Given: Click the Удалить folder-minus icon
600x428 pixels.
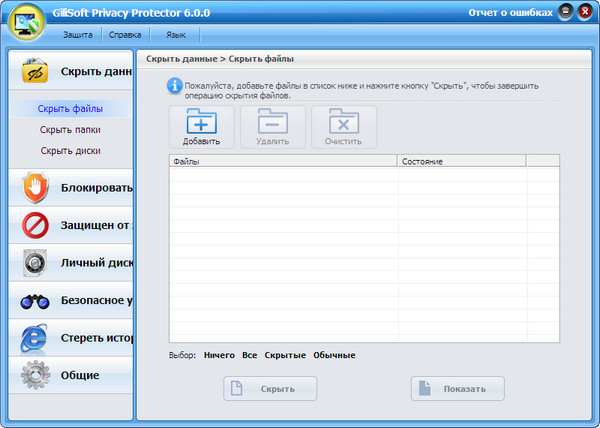Looking at the screenshot, I should [x=272, y=122].
